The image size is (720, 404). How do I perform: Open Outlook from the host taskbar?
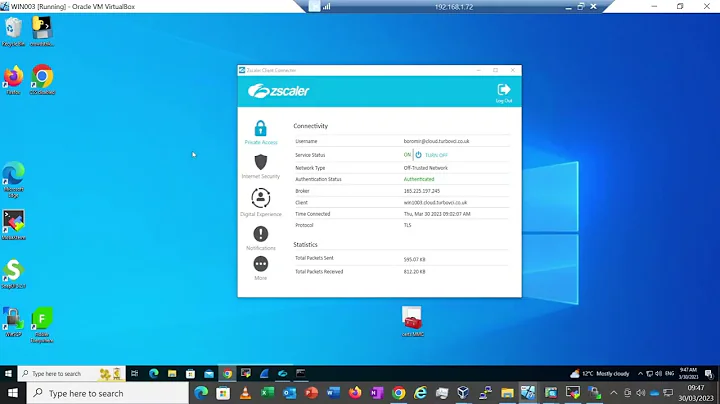[289, 393]
